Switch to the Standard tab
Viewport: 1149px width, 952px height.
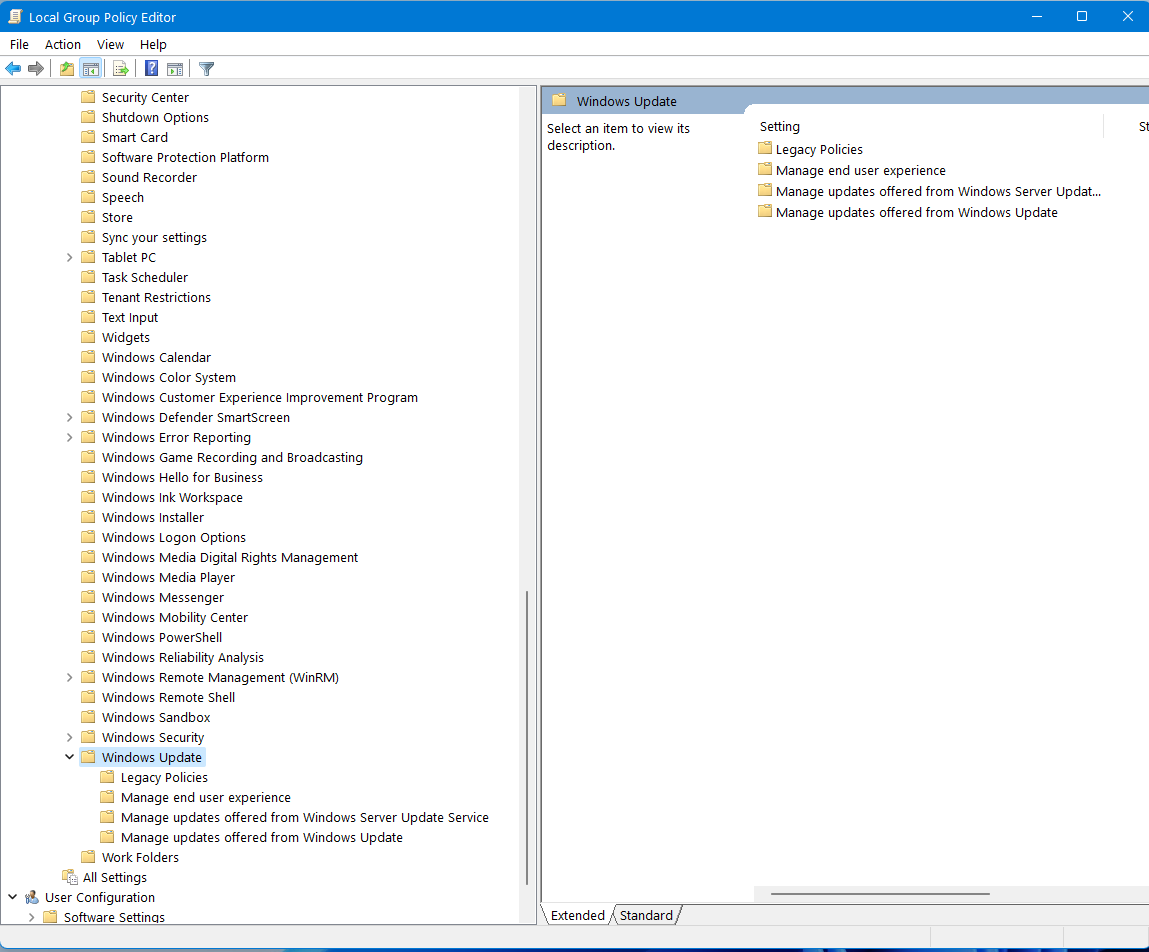coord(646,915)
